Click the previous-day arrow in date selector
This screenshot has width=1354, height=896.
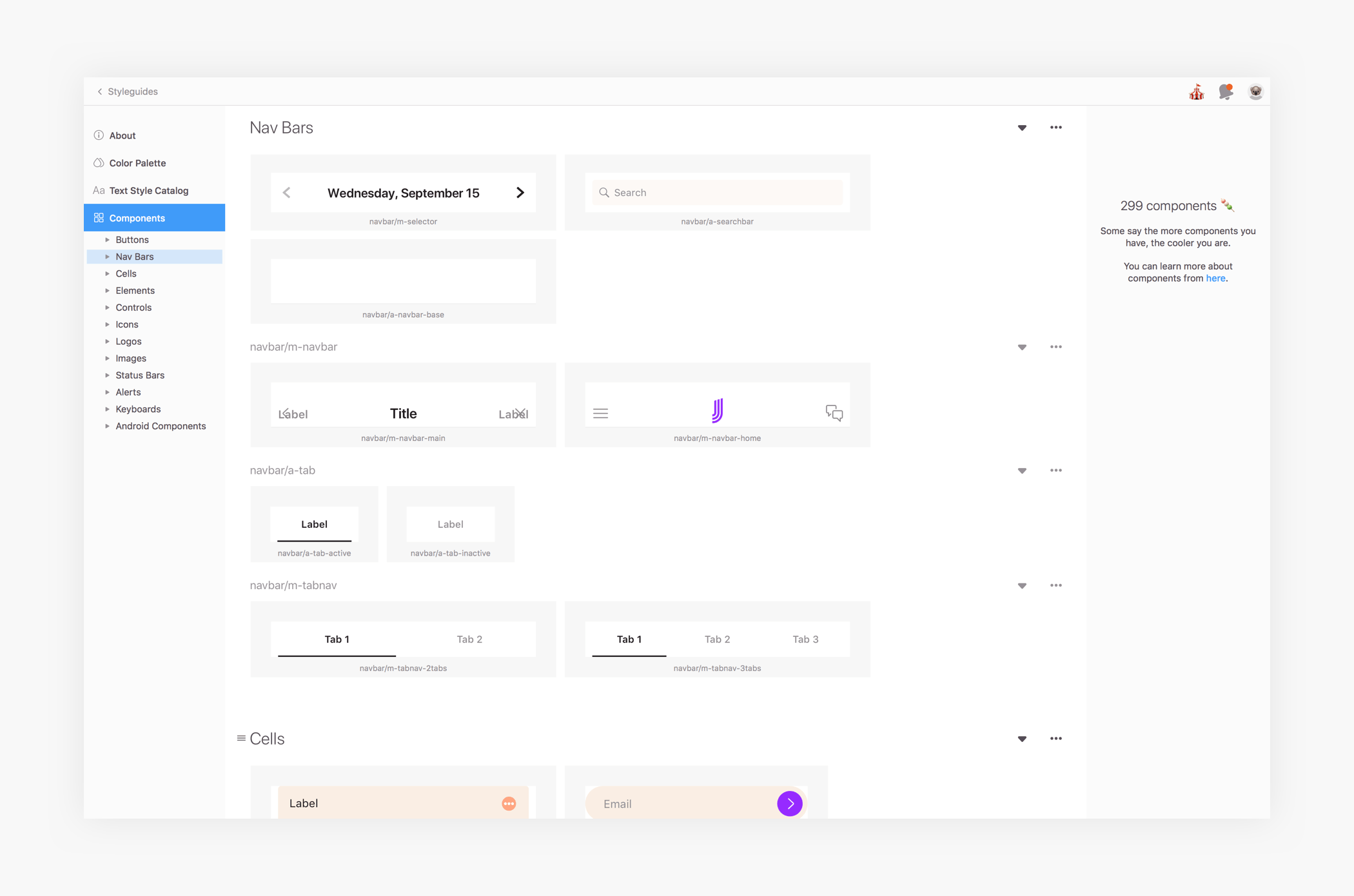pyautogui.click(x=287, y=193)
